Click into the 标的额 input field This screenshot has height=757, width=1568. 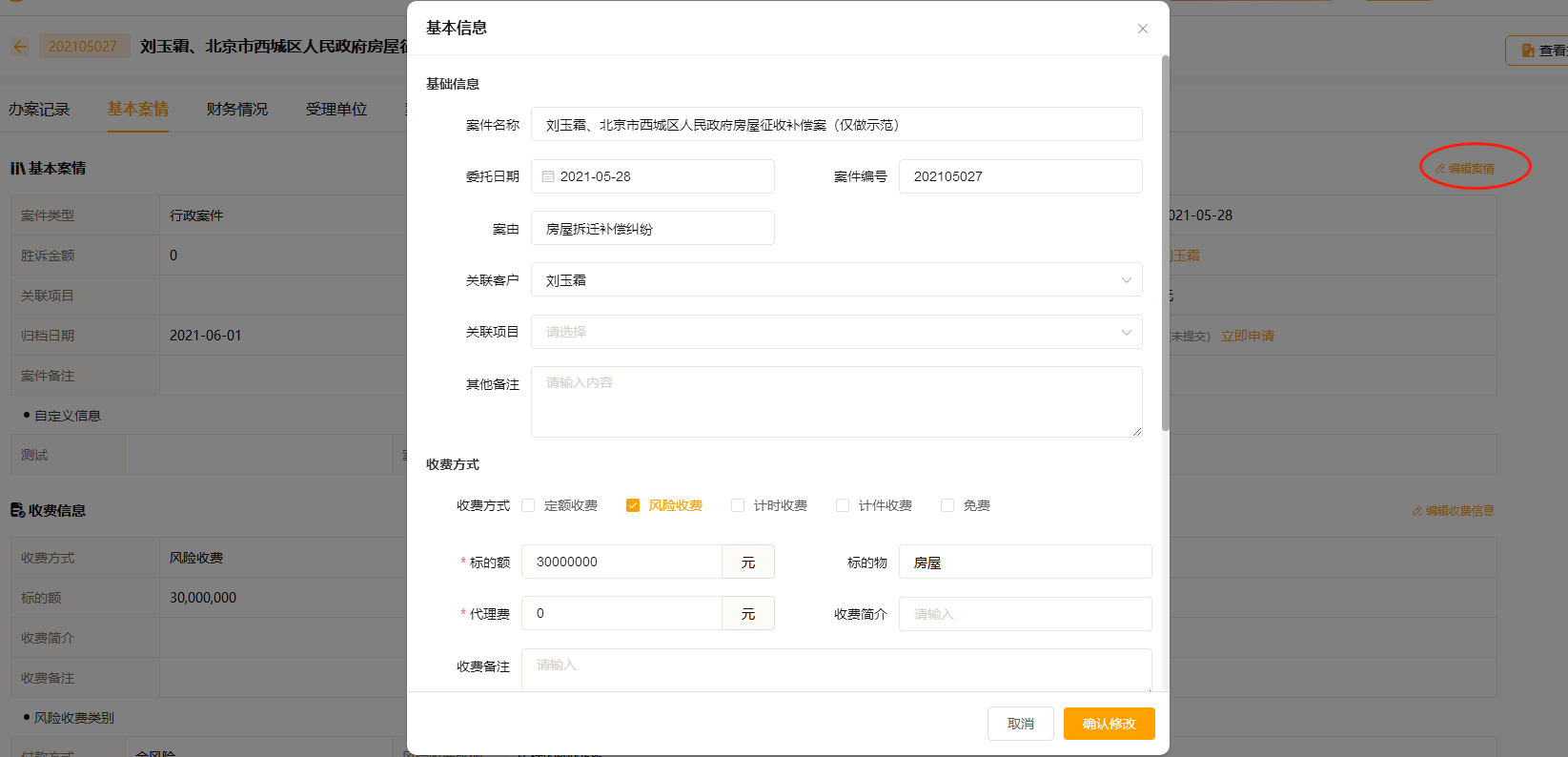coord(621,562)
